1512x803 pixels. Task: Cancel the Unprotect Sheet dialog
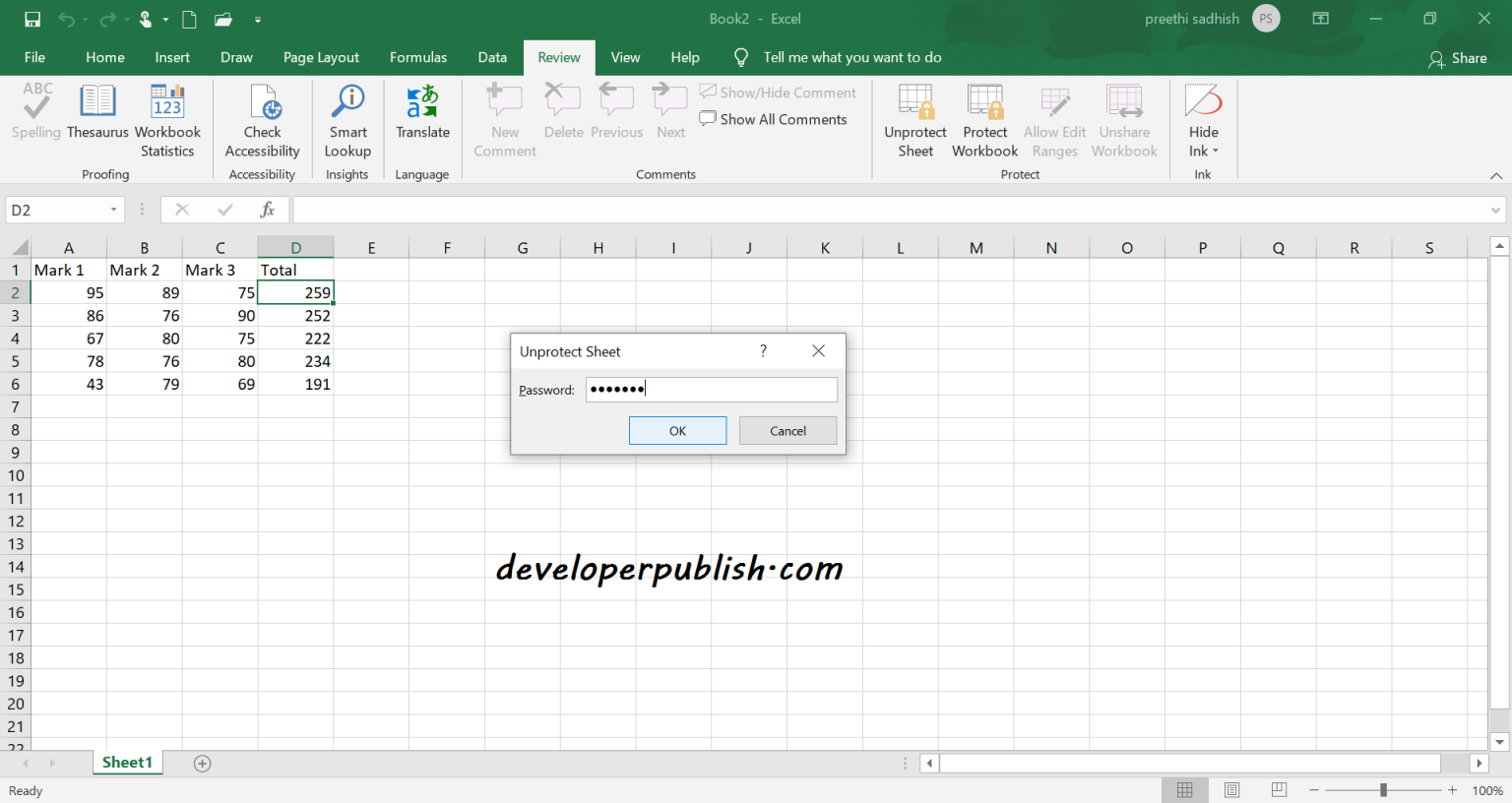787,430
